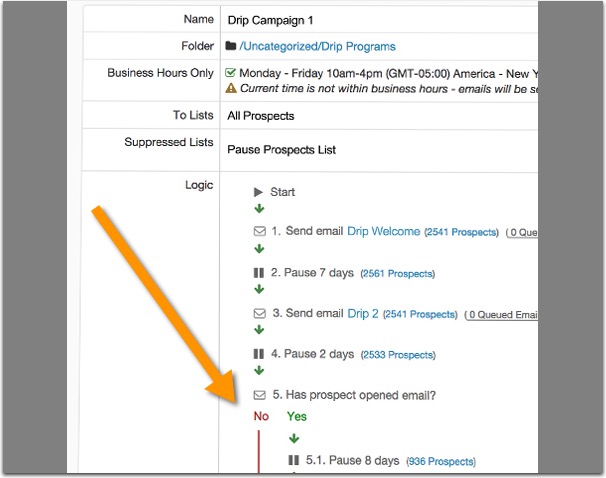This screenshot has height=478, width=606.
Task: Click envelope icon for step 3 Send email
Action: pos(259,314)
